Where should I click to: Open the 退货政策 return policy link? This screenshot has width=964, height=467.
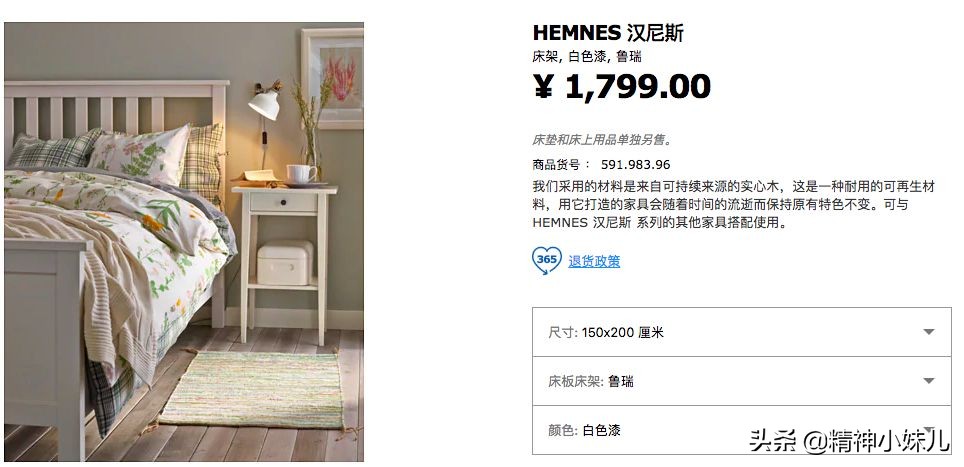point(594,261)
